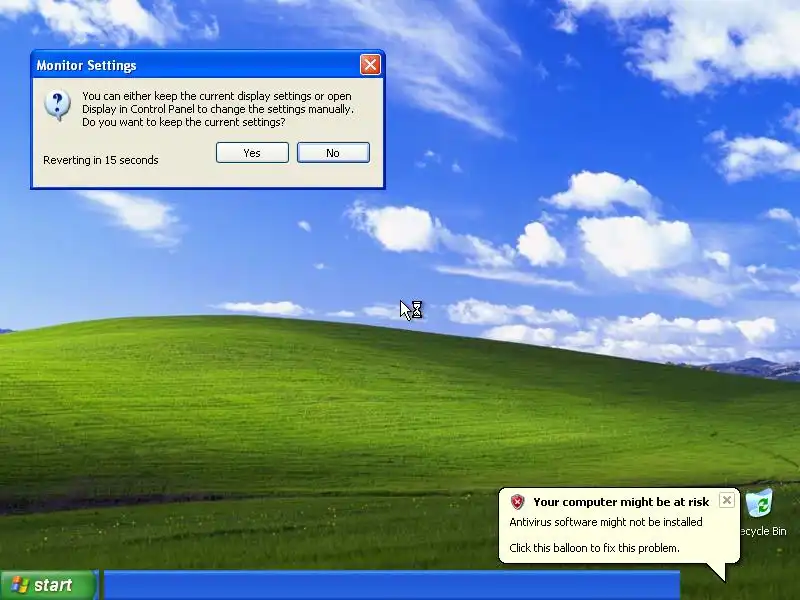Click 'Your computer might be at risk' heading

(x=621, y=502)
